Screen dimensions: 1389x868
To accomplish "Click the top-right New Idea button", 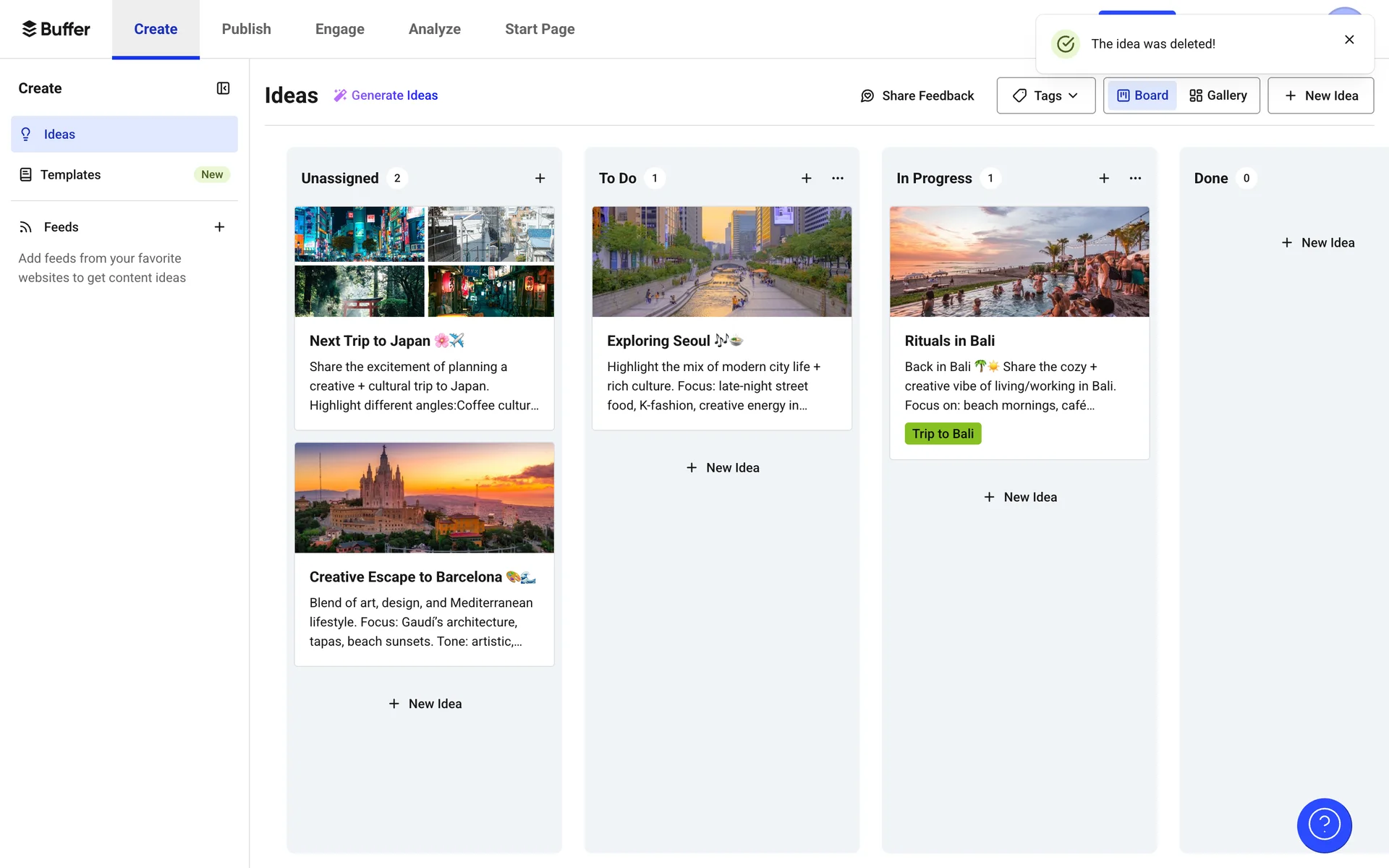I will [x=1320, y=95].
